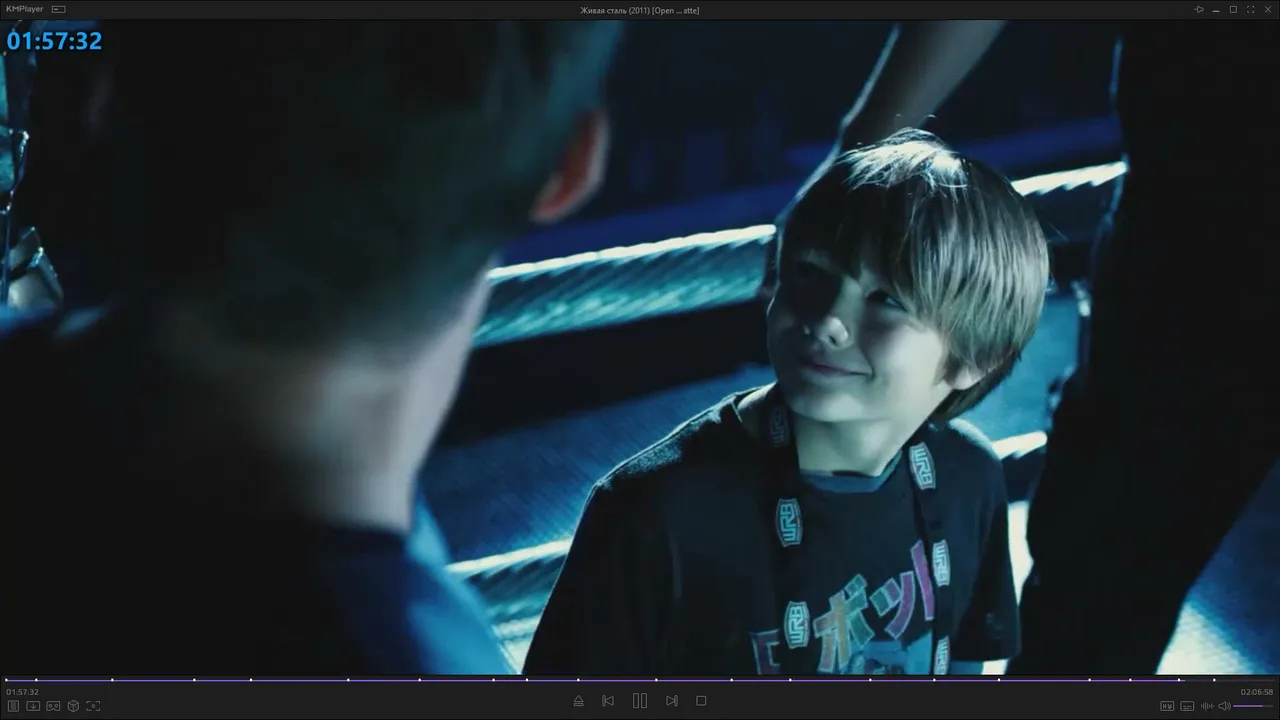The height and width of the screenshot is (720, 1280).
Task: Skip to the next track
Action: (672, 701)
